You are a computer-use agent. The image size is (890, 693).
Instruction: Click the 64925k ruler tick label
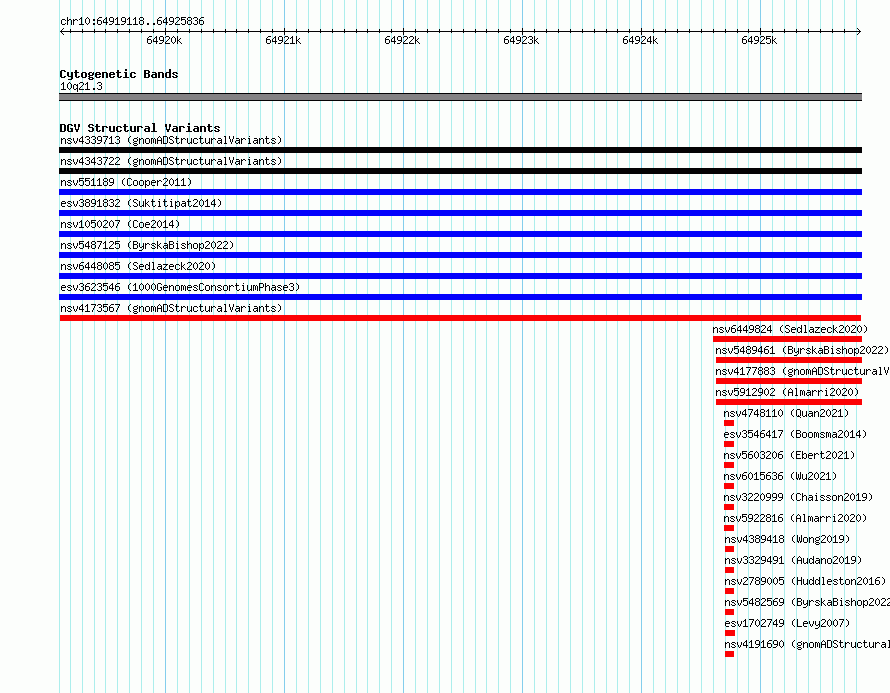pyautogui.click(x=759, y=40)
